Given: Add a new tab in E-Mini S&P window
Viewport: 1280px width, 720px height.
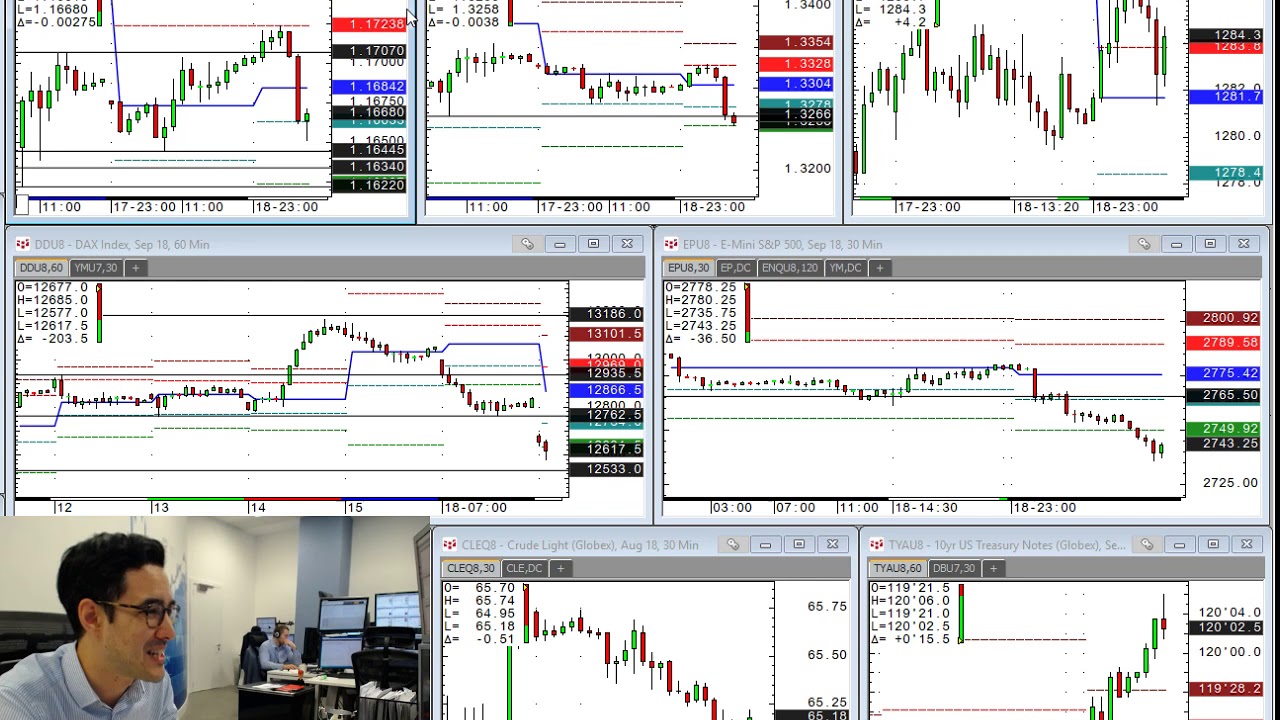Looking at the screenshot, I should [x=879, y=268].
